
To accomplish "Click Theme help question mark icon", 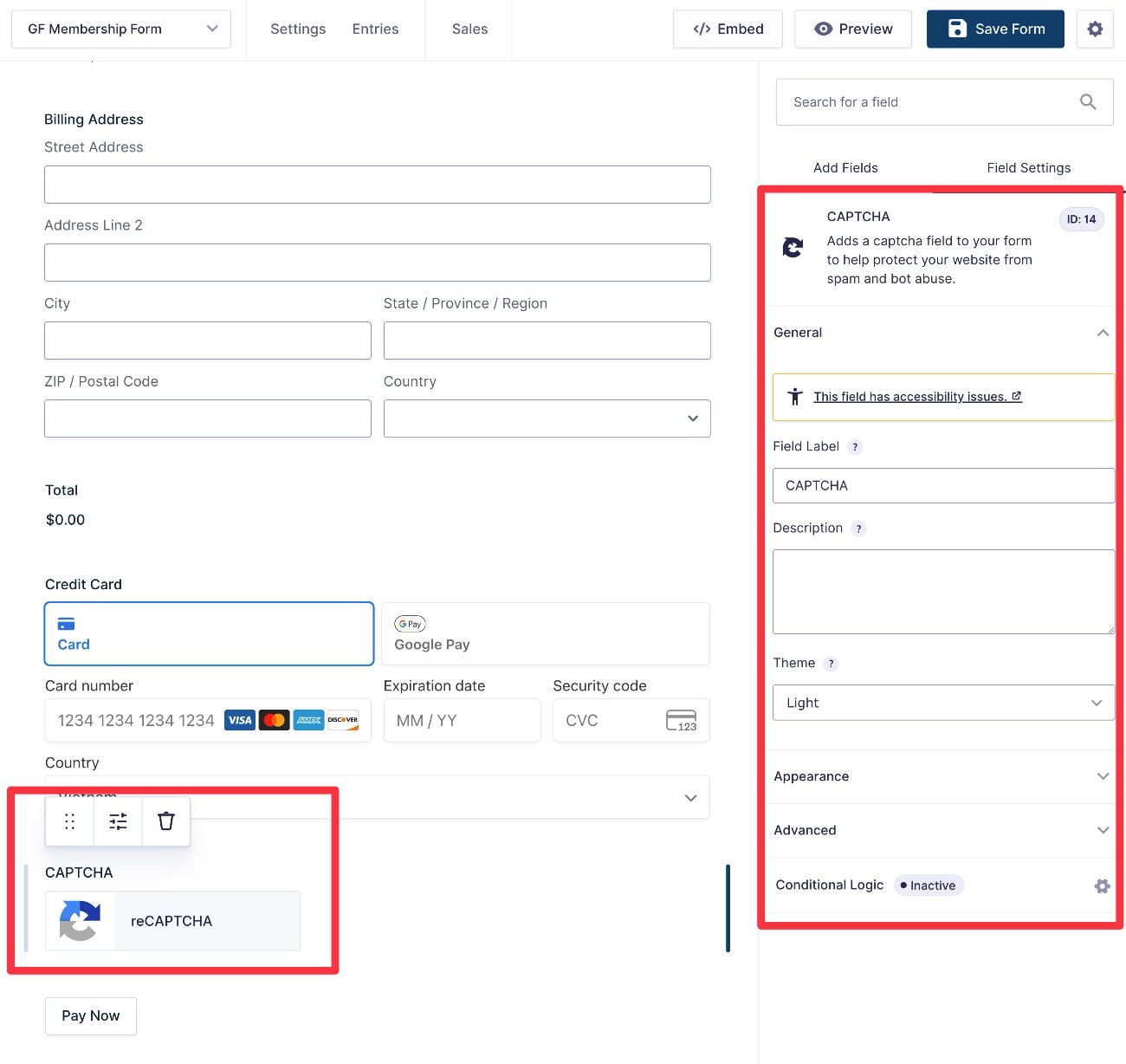I will [x=831, y=664].
